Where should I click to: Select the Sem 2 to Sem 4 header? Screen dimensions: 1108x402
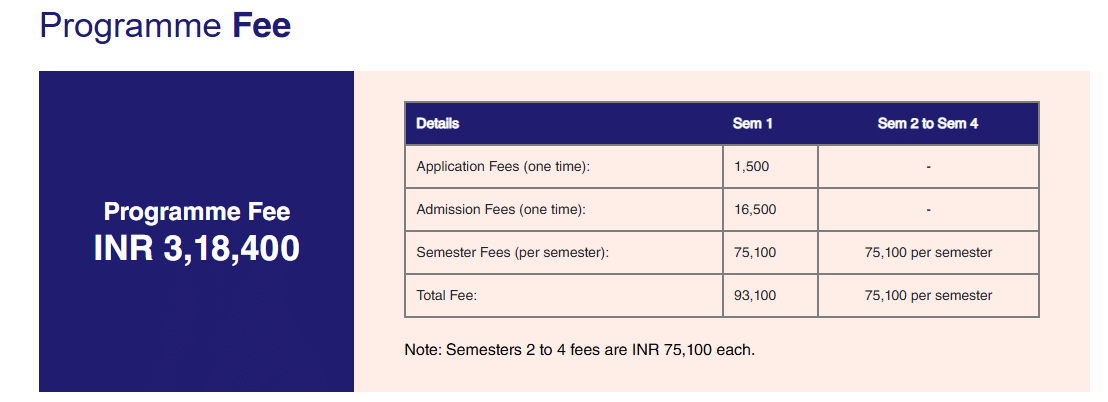click(x=928, y=124)
